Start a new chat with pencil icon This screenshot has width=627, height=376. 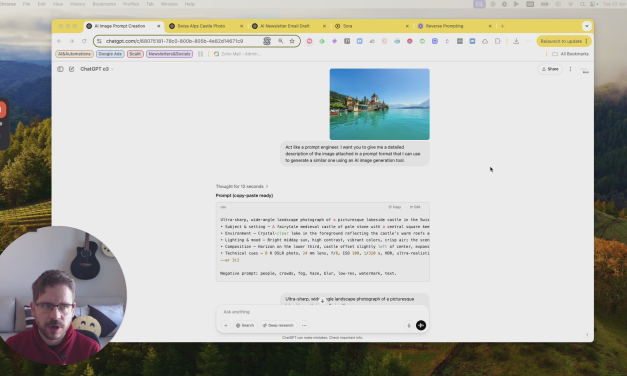coord(72,69)
